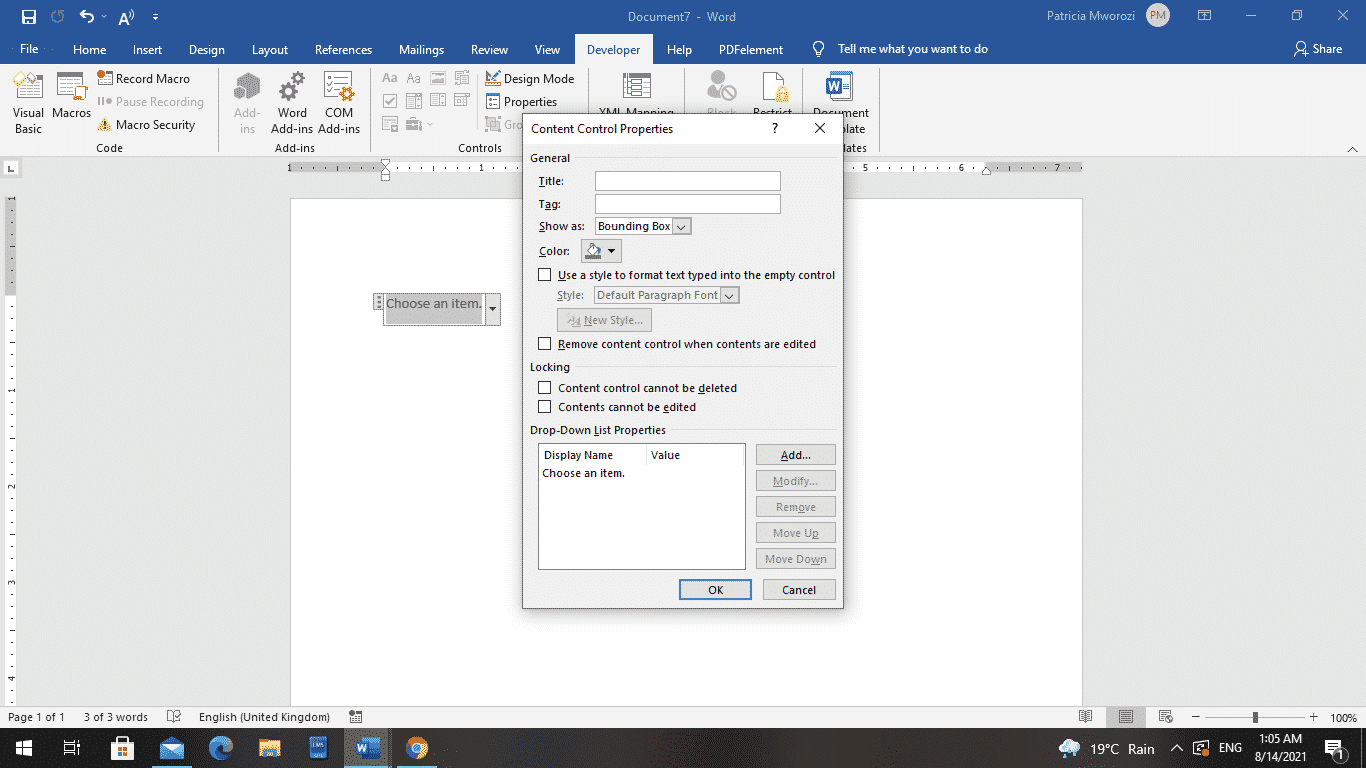Expand the Legacy Tools dropdown

[428, 124]
